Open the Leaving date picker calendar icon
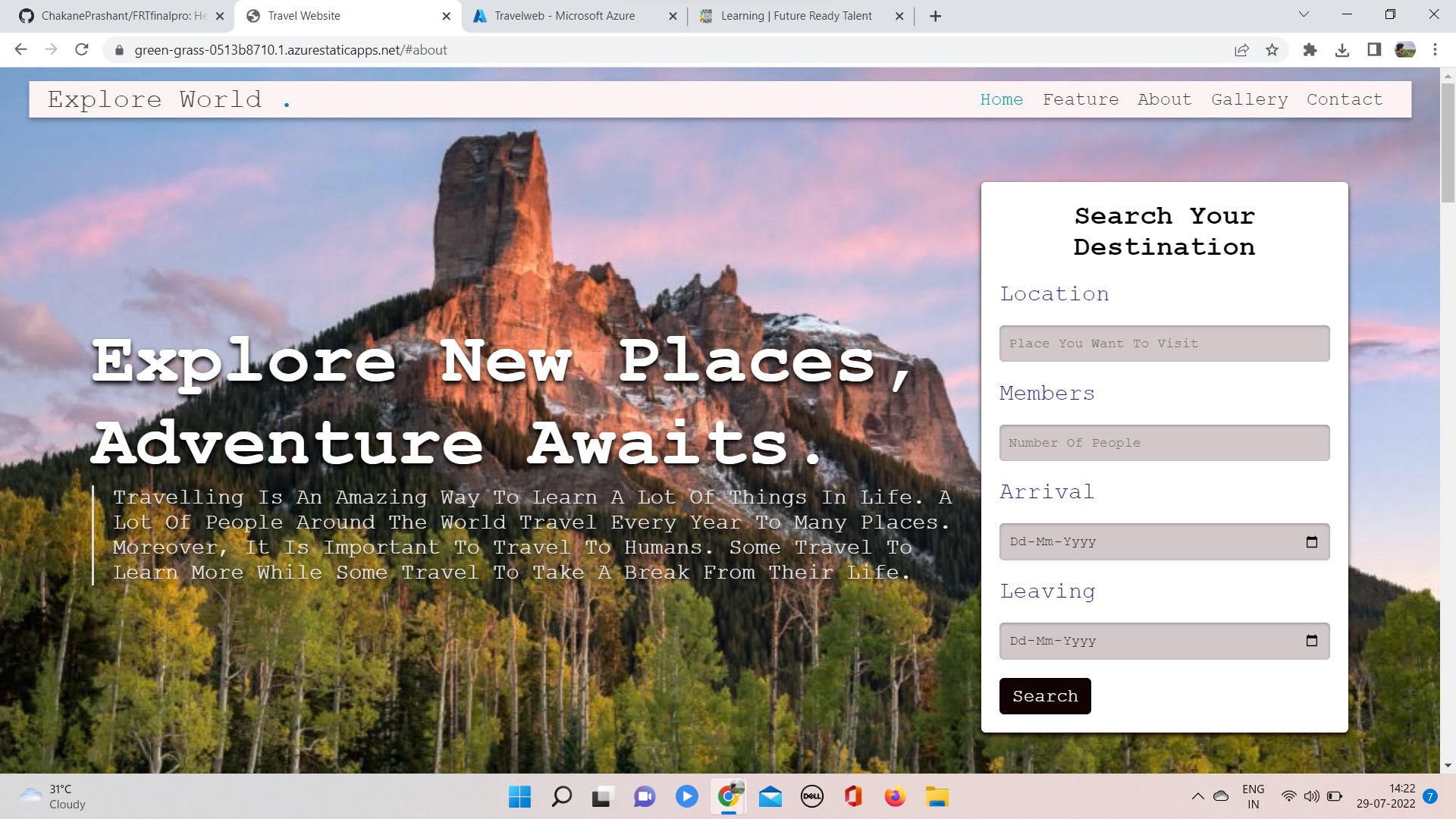The width and height of the screenshot is (1456, 819). (1312, 641)
